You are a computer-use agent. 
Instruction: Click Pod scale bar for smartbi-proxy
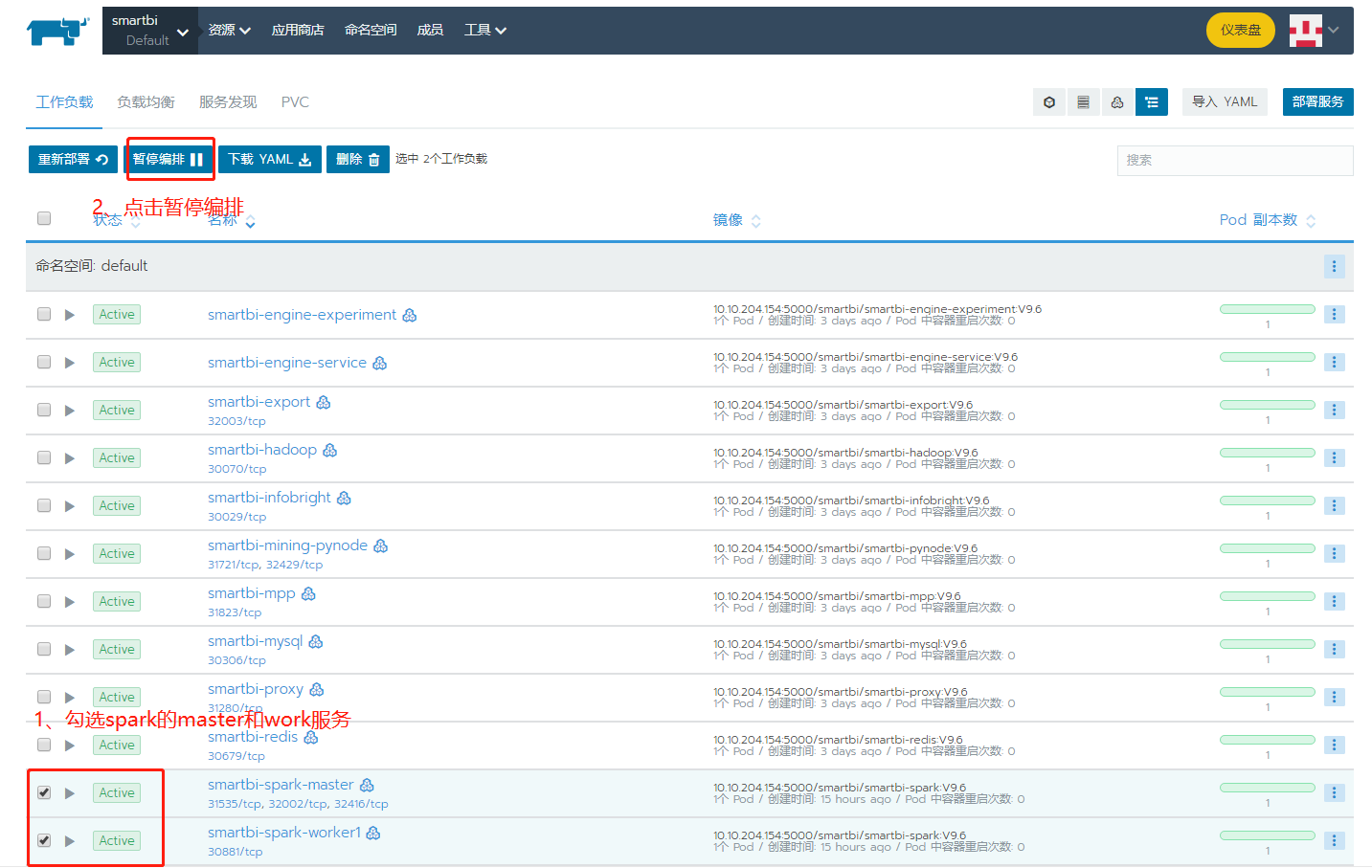(x=1268, y=692)
